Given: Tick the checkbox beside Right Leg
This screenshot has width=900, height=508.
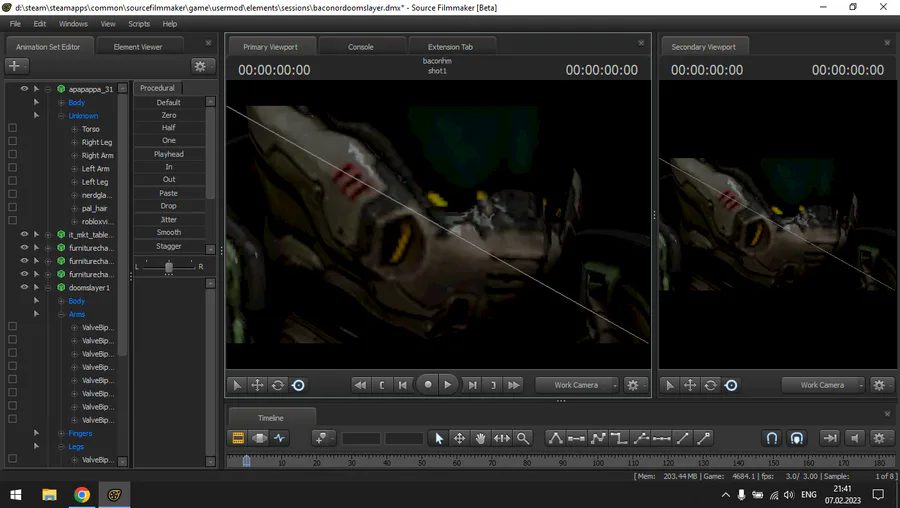Looking at the screenshot, I should click(x=13, y=141).
